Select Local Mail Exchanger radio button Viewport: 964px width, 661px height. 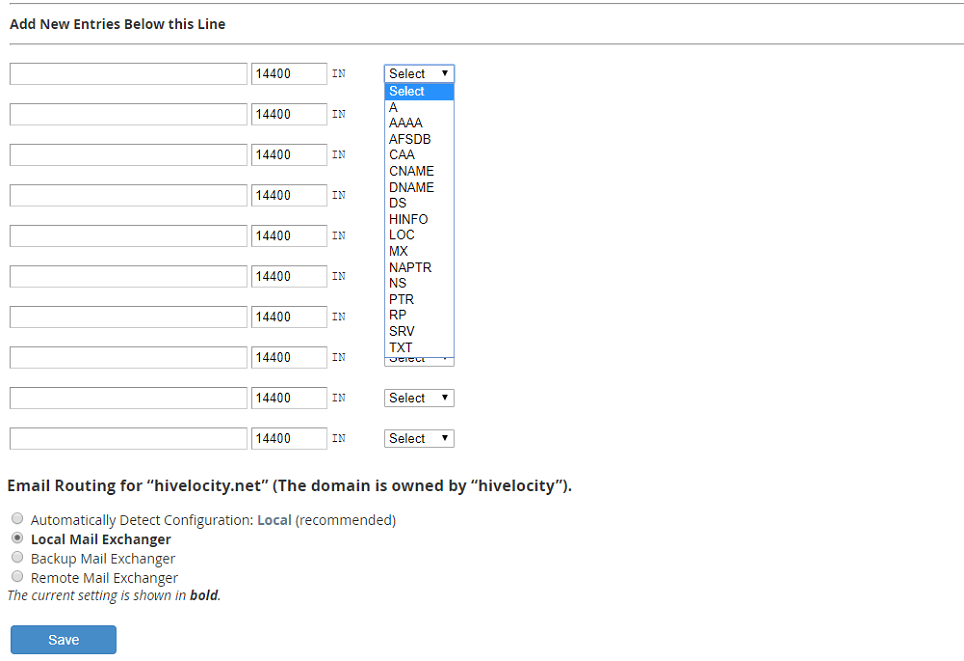click(x=17, y=538)
